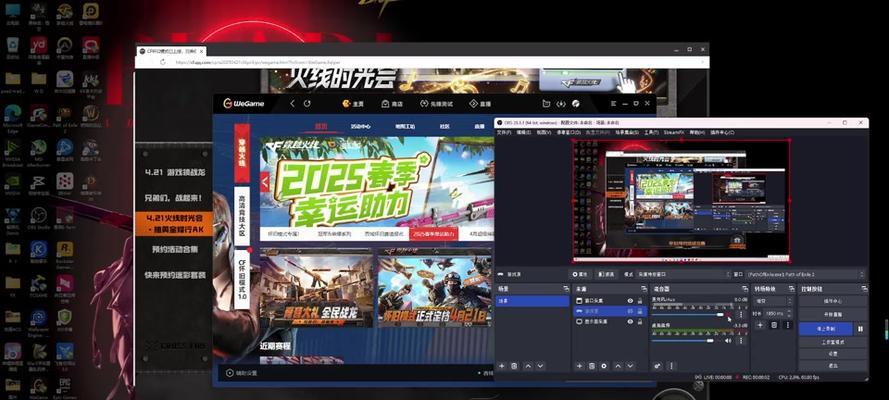
Task: Open source properties gear in Sources panel
Action: pyautogui.click(x=604, y=367)
